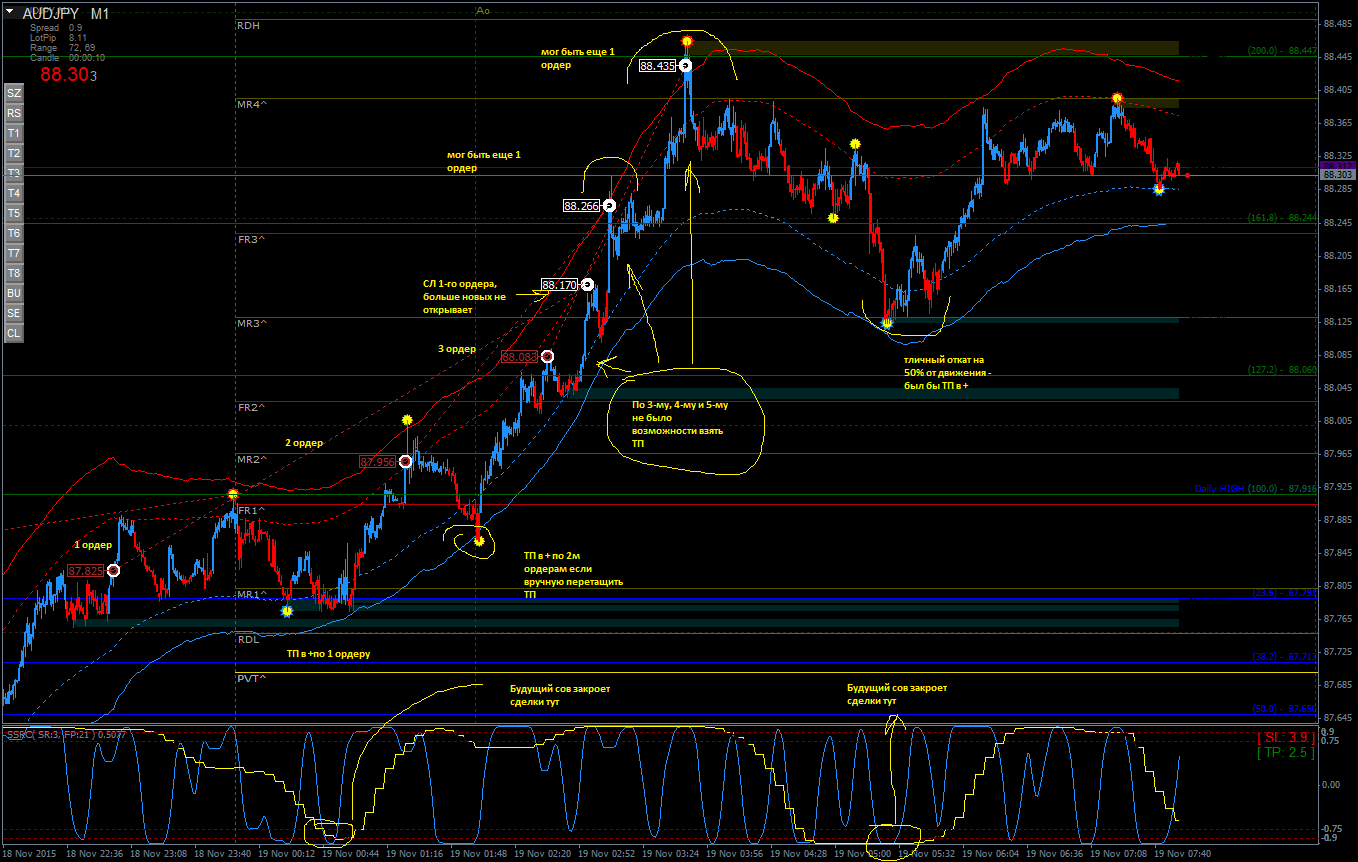Open the chart dropdown arrow beside AUDJPY

coord(9,12)
